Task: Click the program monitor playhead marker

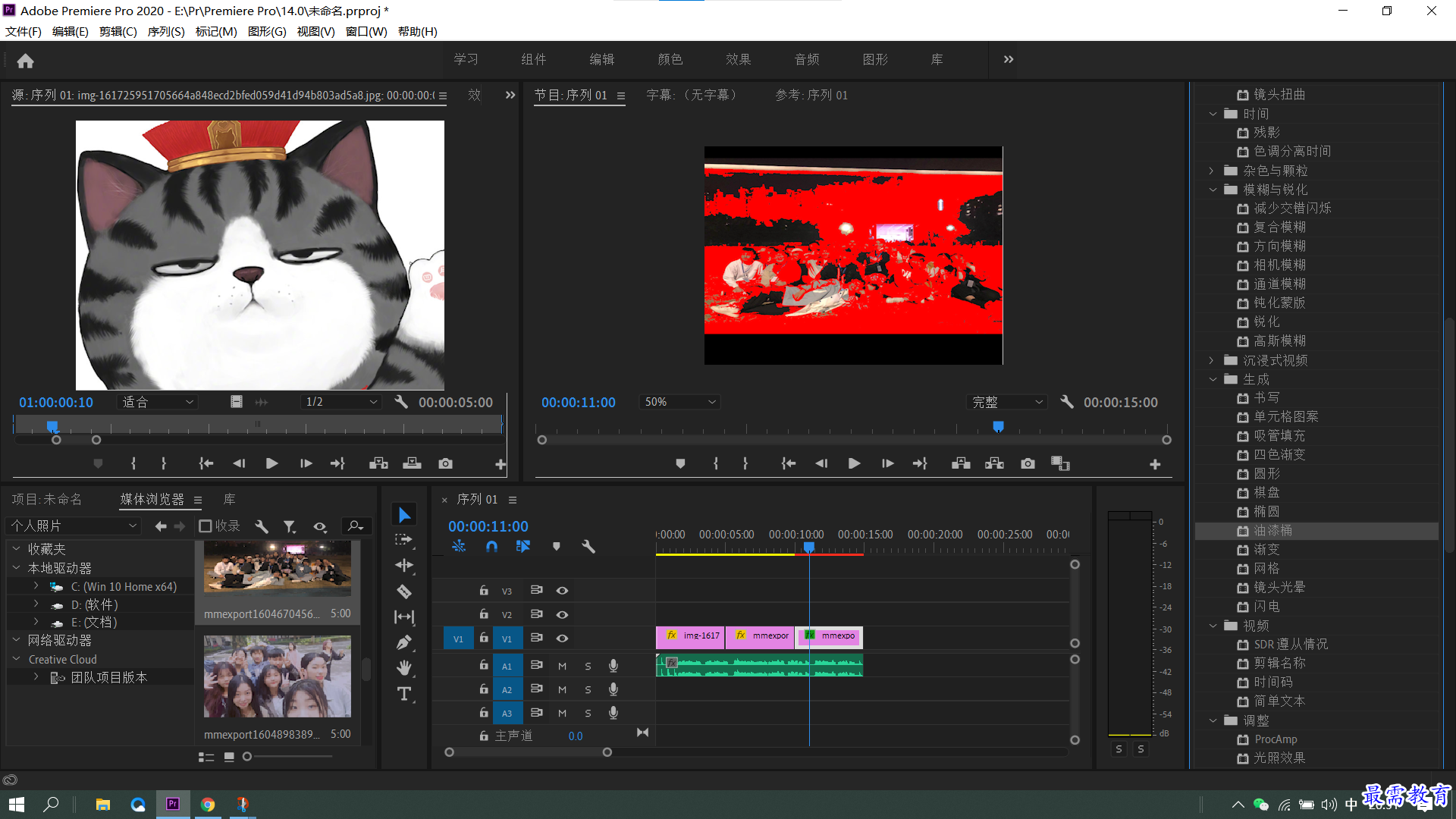Action: (999, 427)
